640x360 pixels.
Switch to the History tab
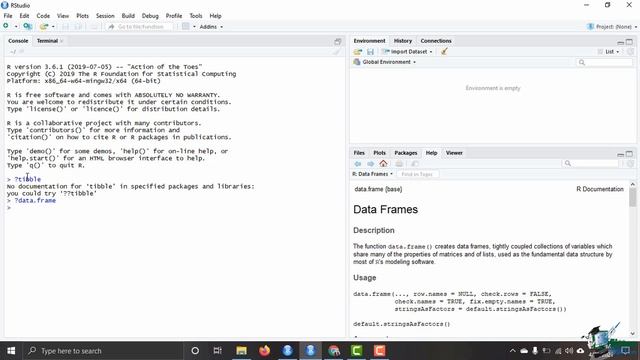pyautogui.click(x=402, y=41)
